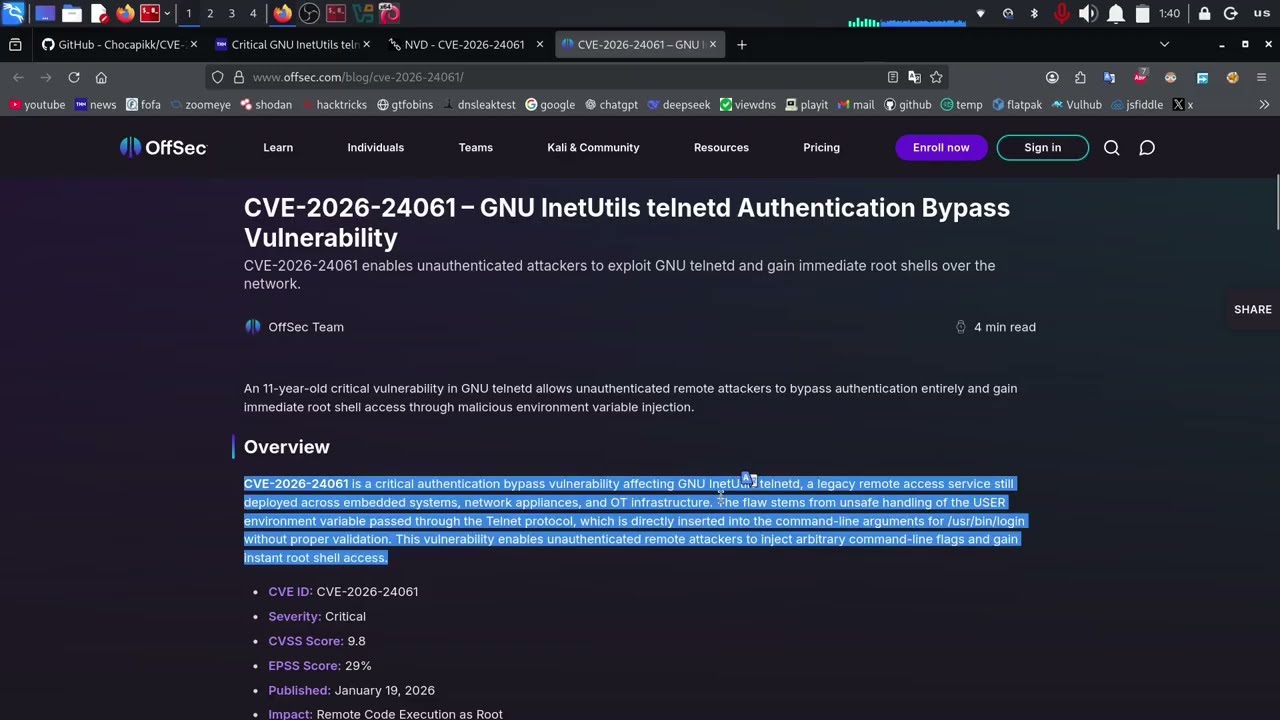Click the lock screen panel icon
Viewport: 1280px width, 720px height.
click(1204, 13)
